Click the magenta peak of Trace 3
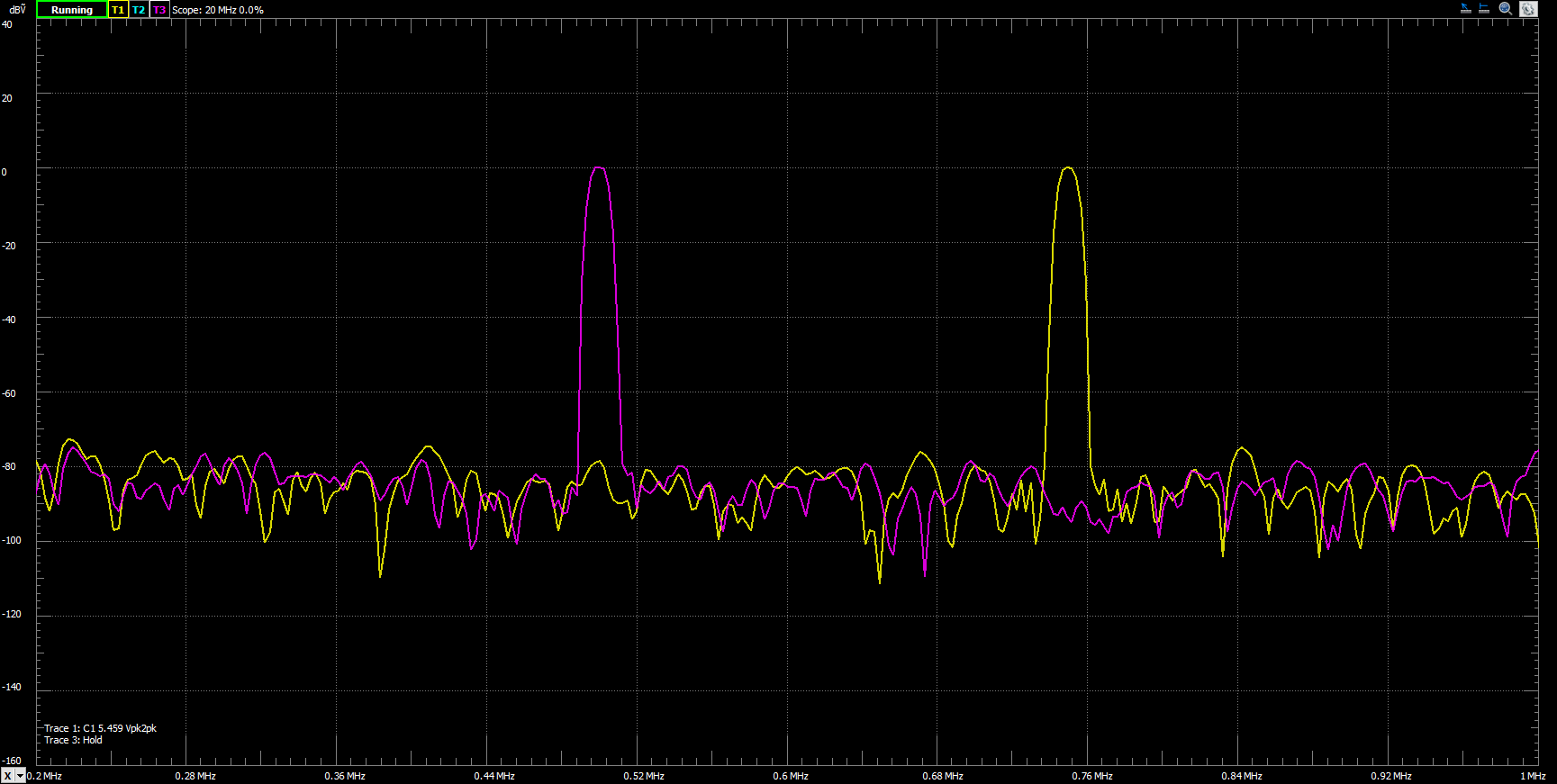This screenshot has width=1557, height=784. 599,168
